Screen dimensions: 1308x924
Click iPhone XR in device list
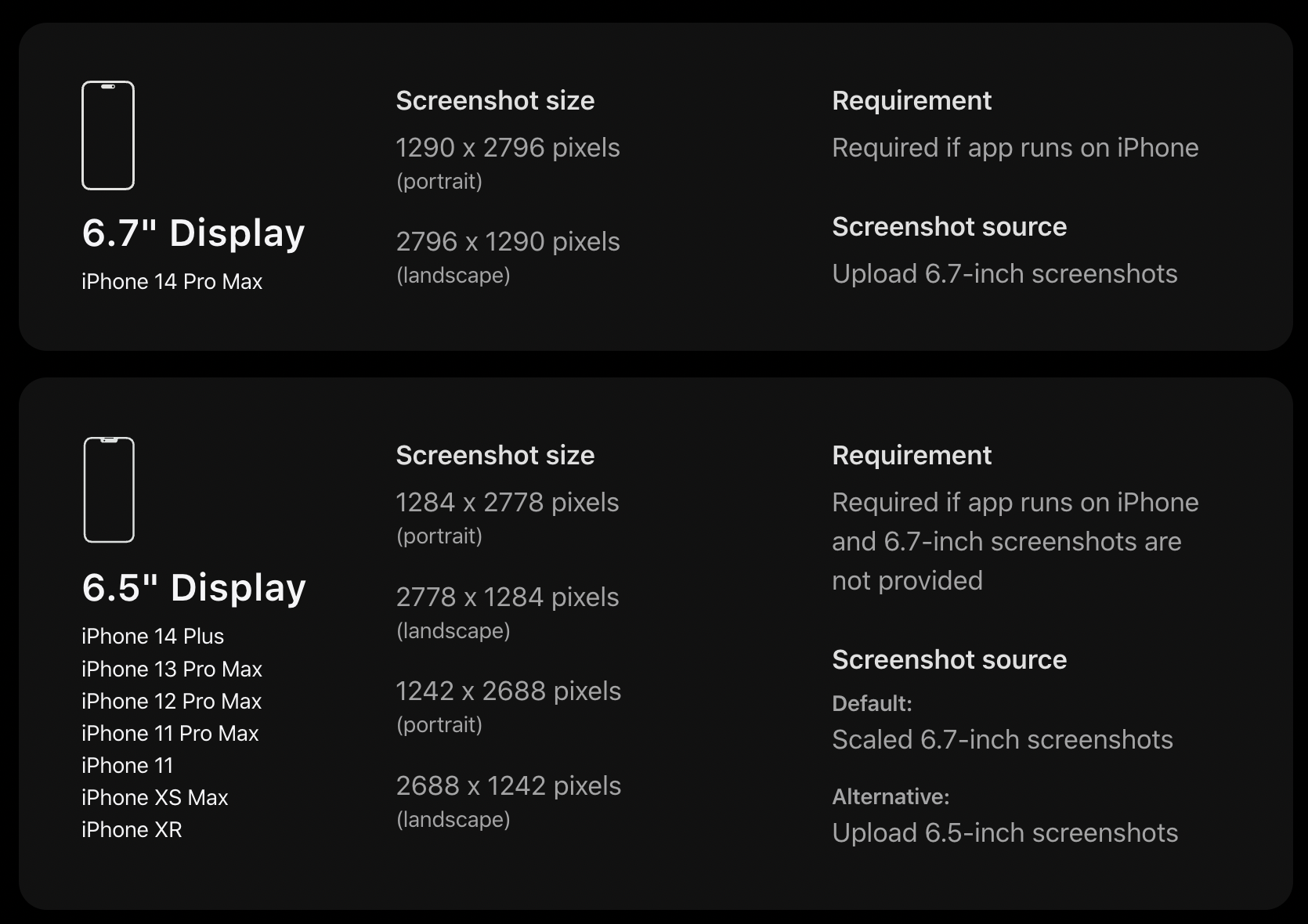132,830
